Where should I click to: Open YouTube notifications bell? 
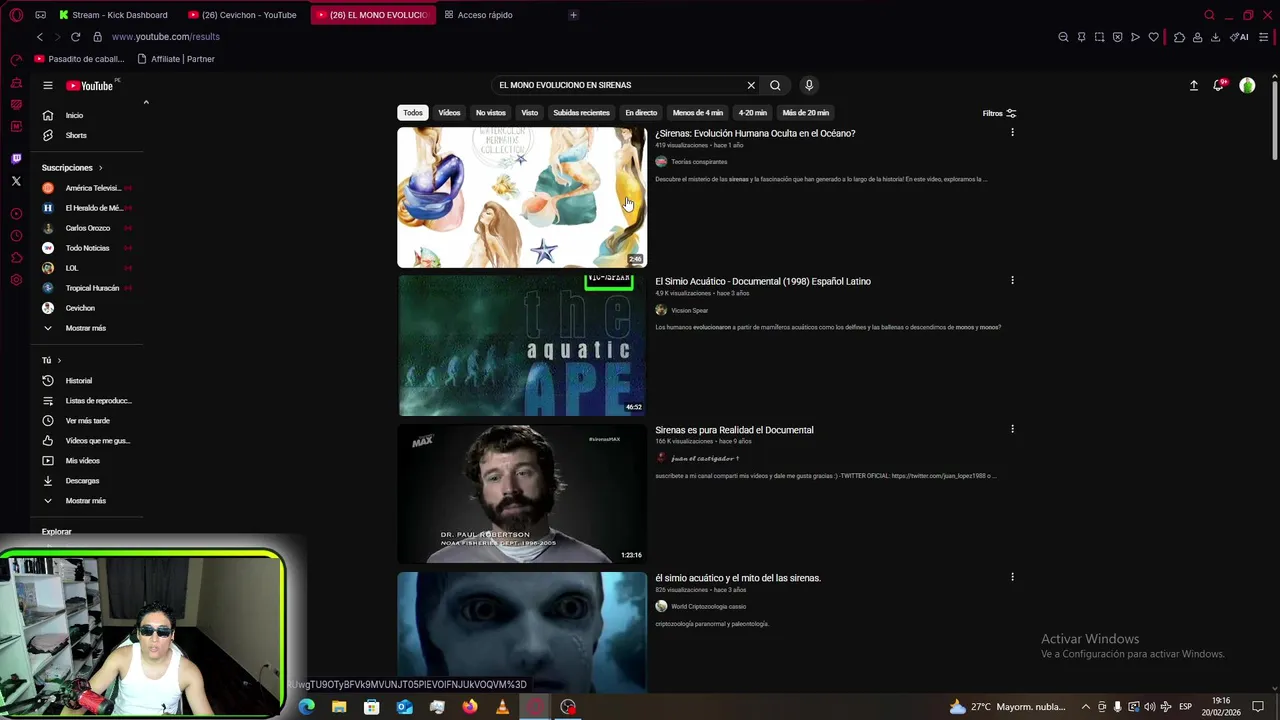(x=1218, y=85)
